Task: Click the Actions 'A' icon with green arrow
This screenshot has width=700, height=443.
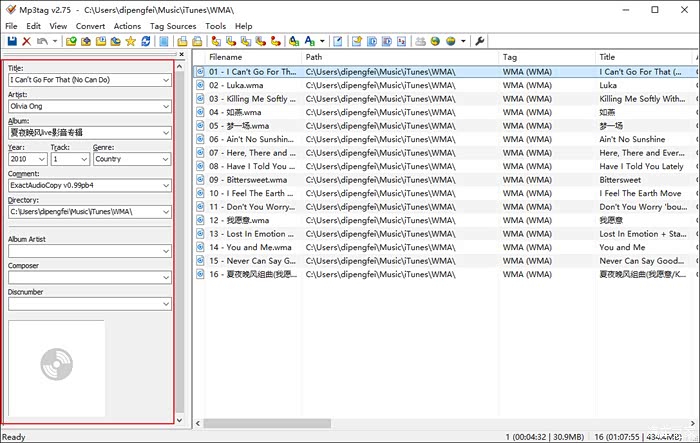Action: point(309,41)
